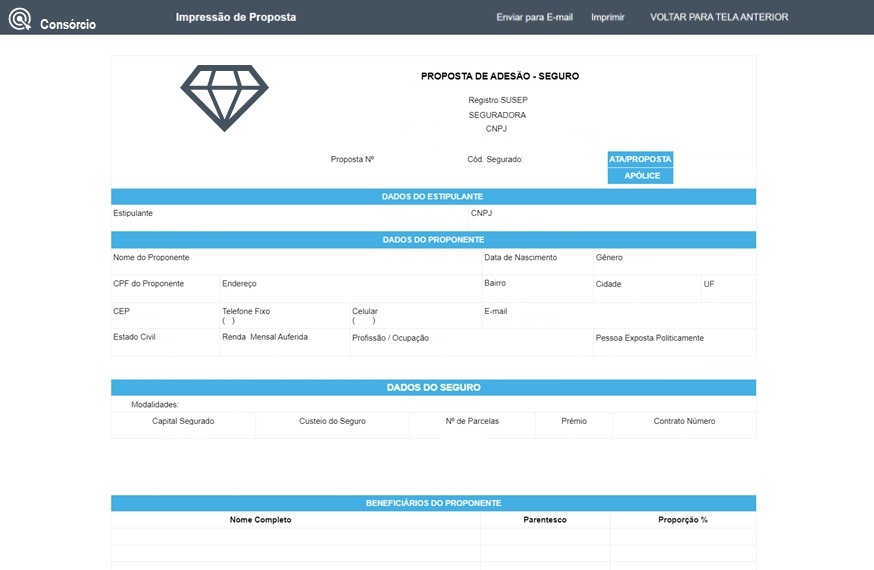Send the proposal via Enviar para E-mail

534,17
